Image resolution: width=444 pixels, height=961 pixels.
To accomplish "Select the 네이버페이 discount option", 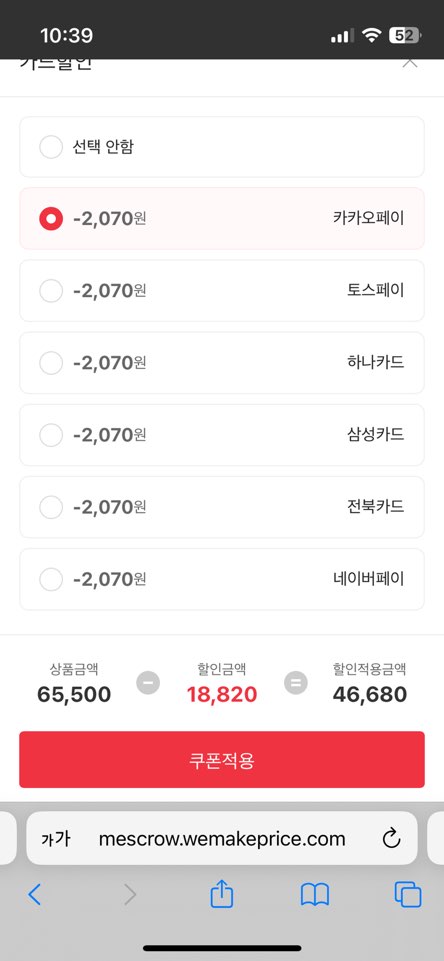I will [222, 579].
